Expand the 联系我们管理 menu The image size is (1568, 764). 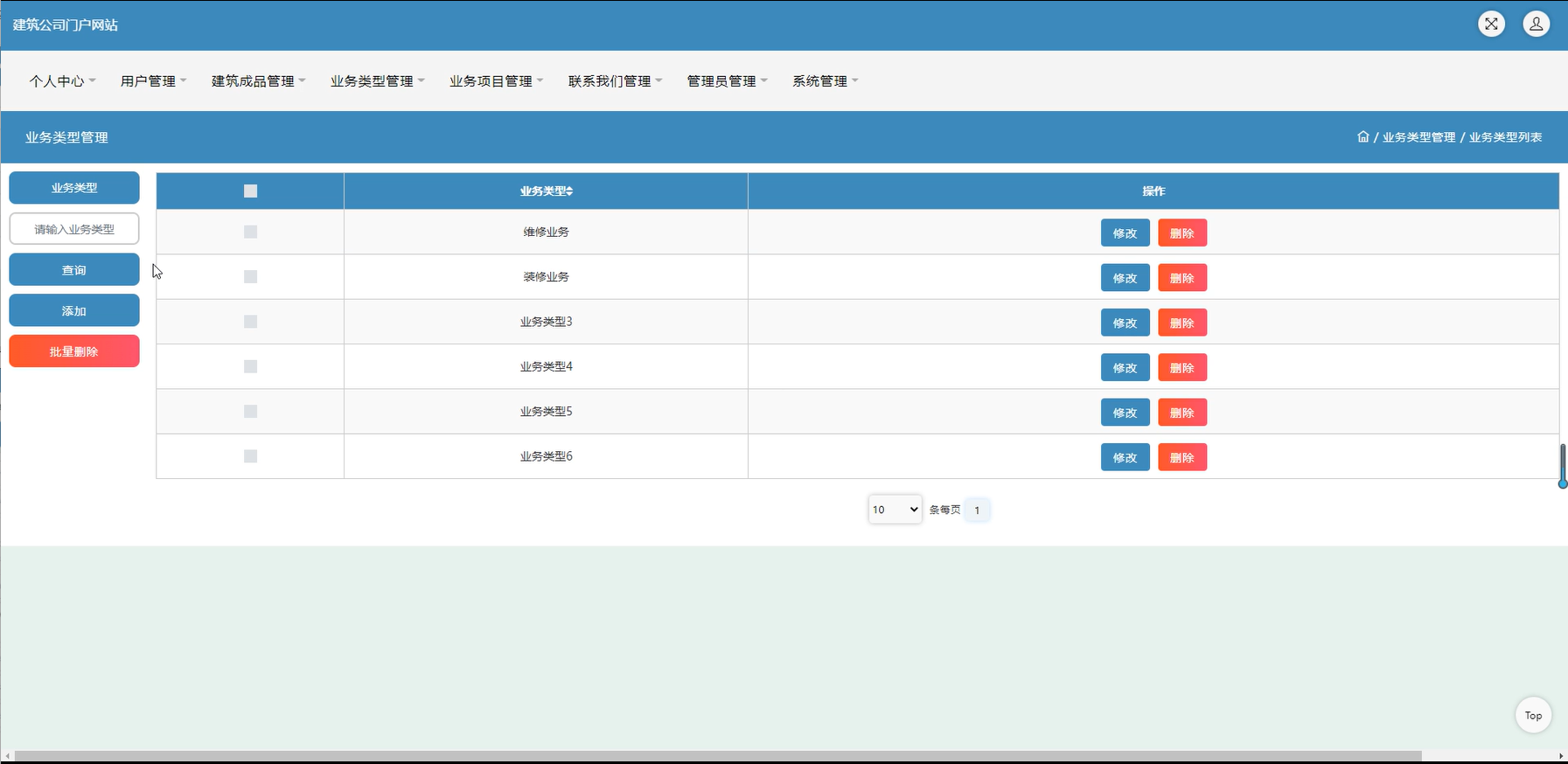615,80
